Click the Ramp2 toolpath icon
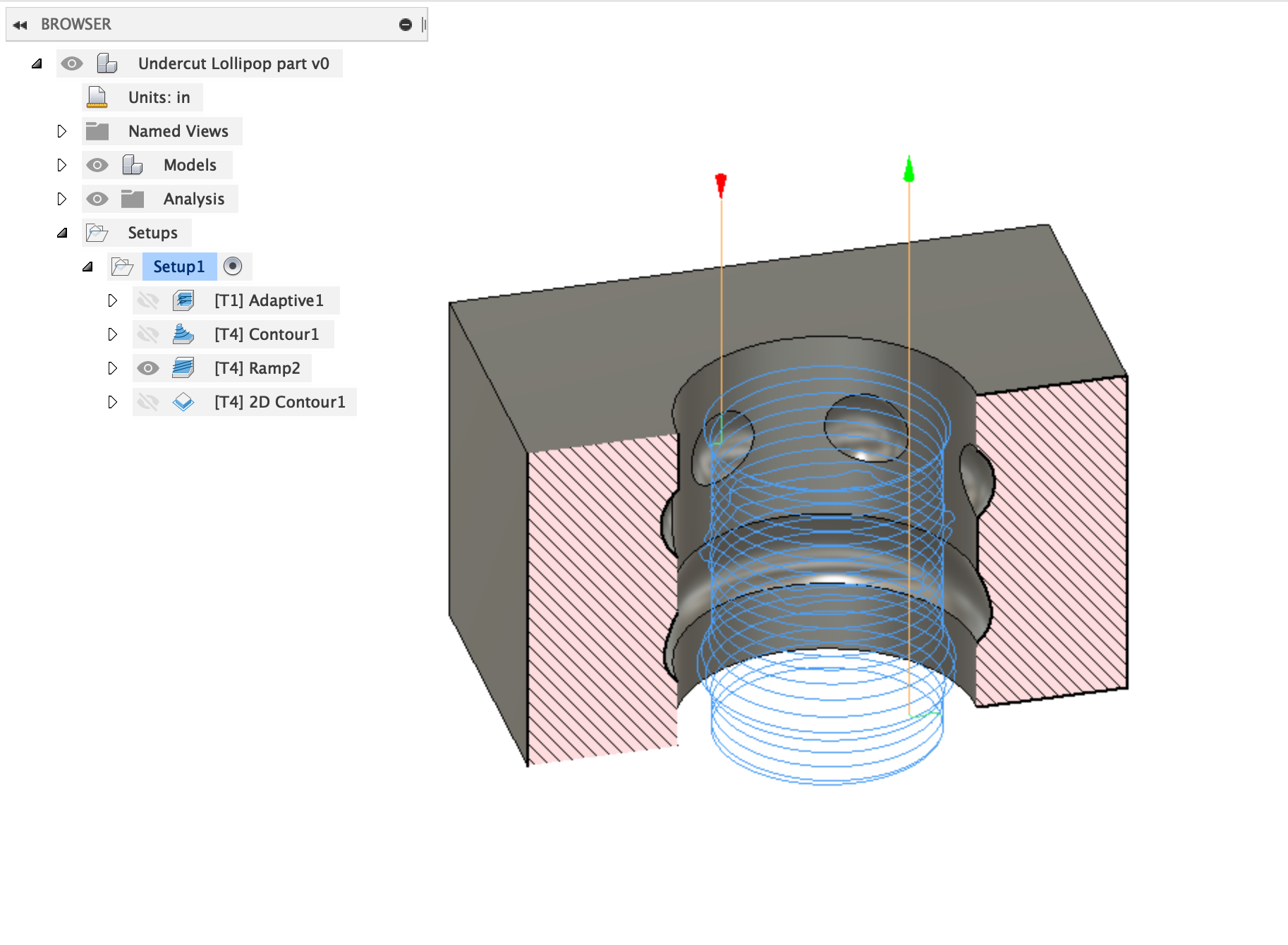The image size is (1288, 945). [183, 367]
